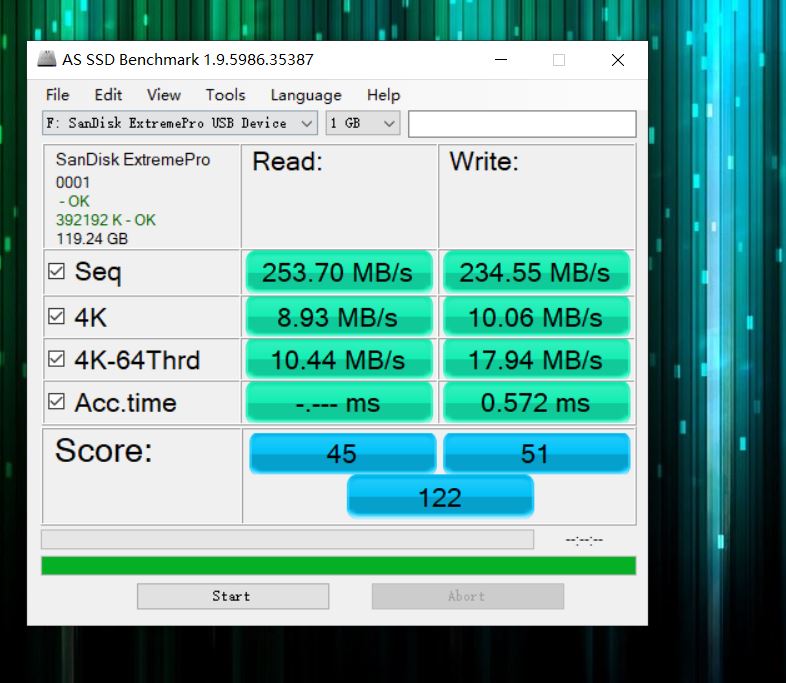Click the read access time -.--- ms field
Screen dimensions: 786x683
click(x=339, y=402)
